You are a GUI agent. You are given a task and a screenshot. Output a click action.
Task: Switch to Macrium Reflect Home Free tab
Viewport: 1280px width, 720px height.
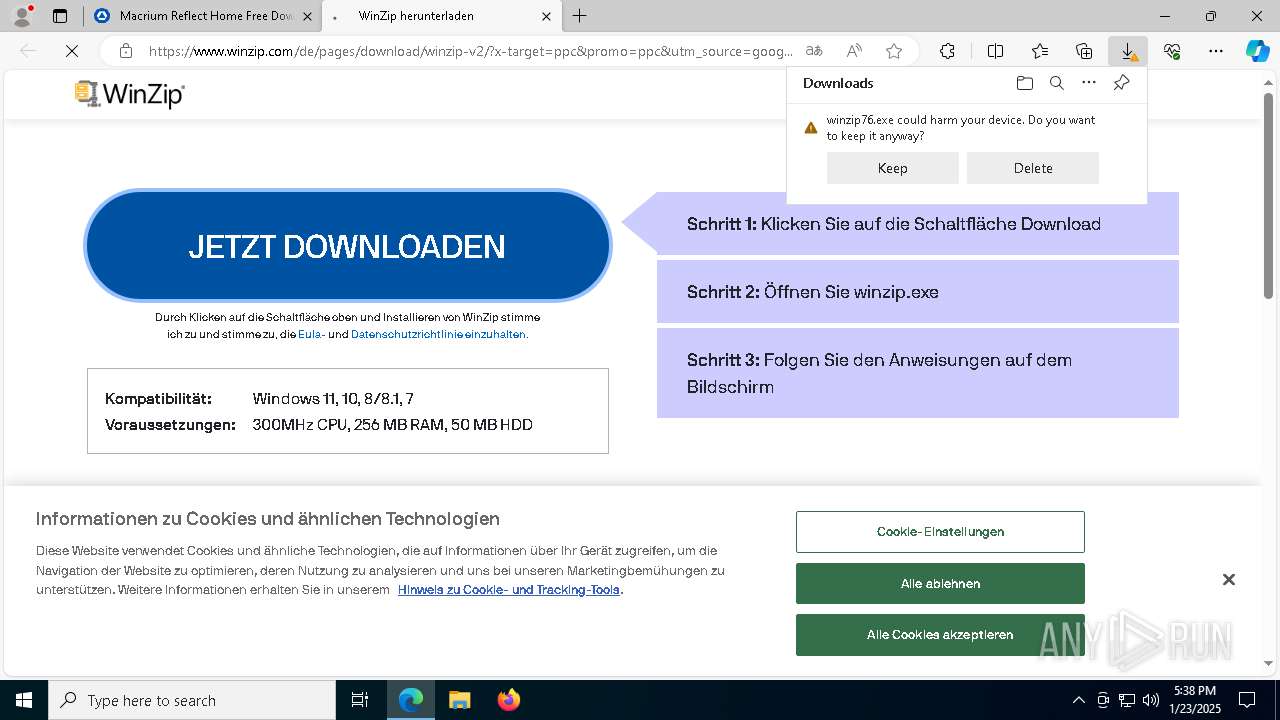click(202, 16)
